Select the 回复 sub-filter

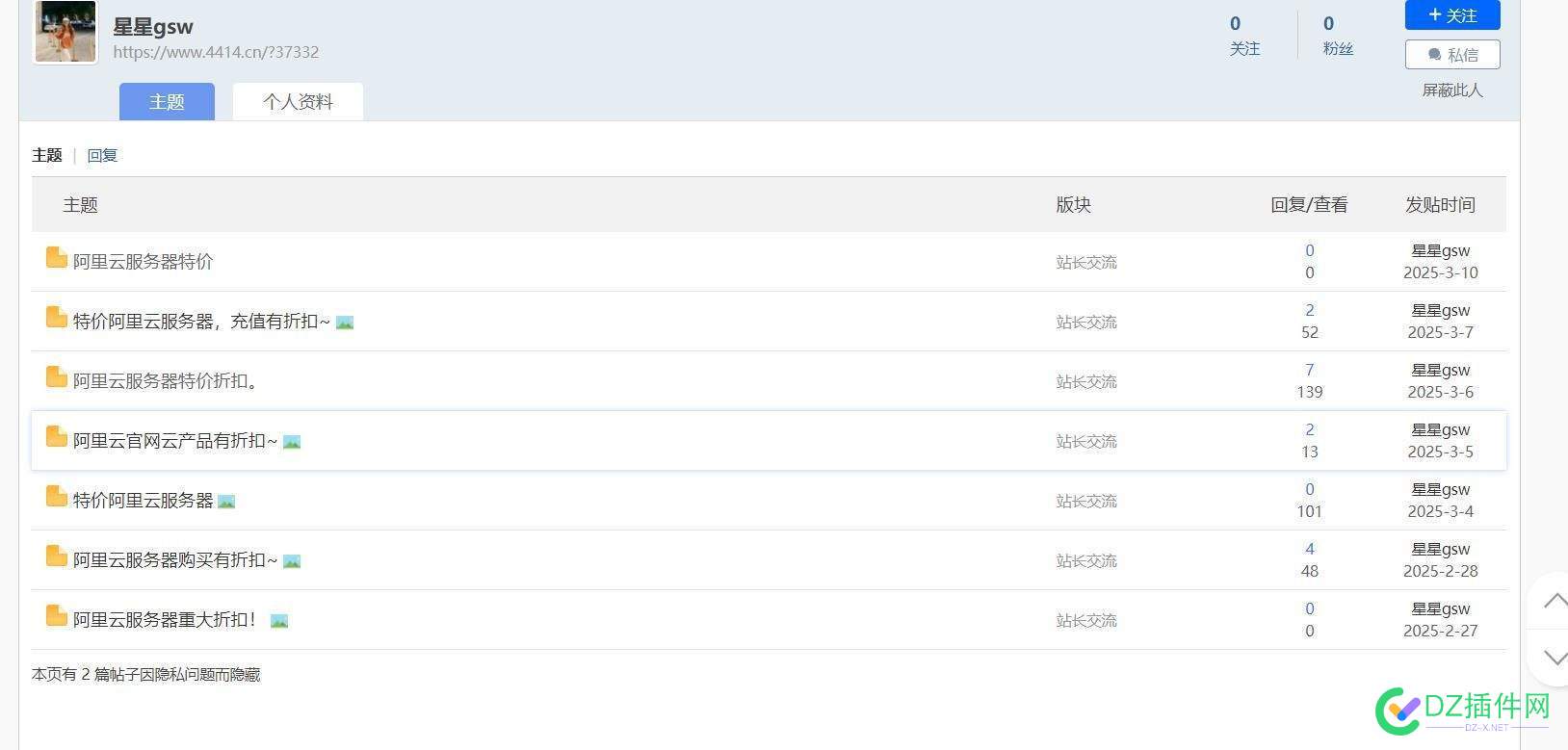[x=102, y=155]
